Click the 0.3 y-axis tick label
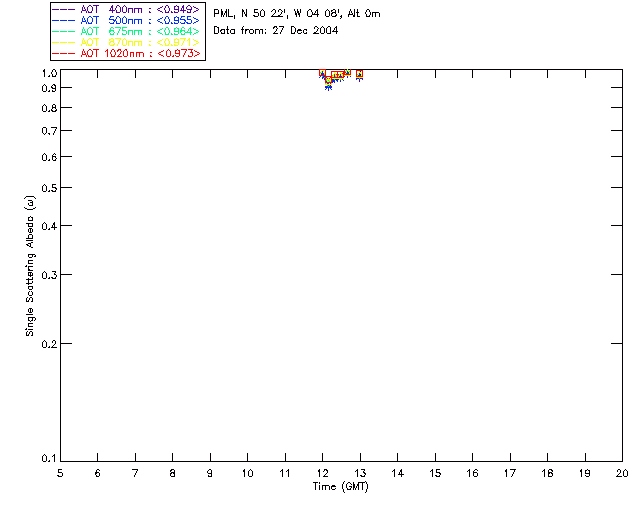Screen dimensions: 640x512 point(49,275)
